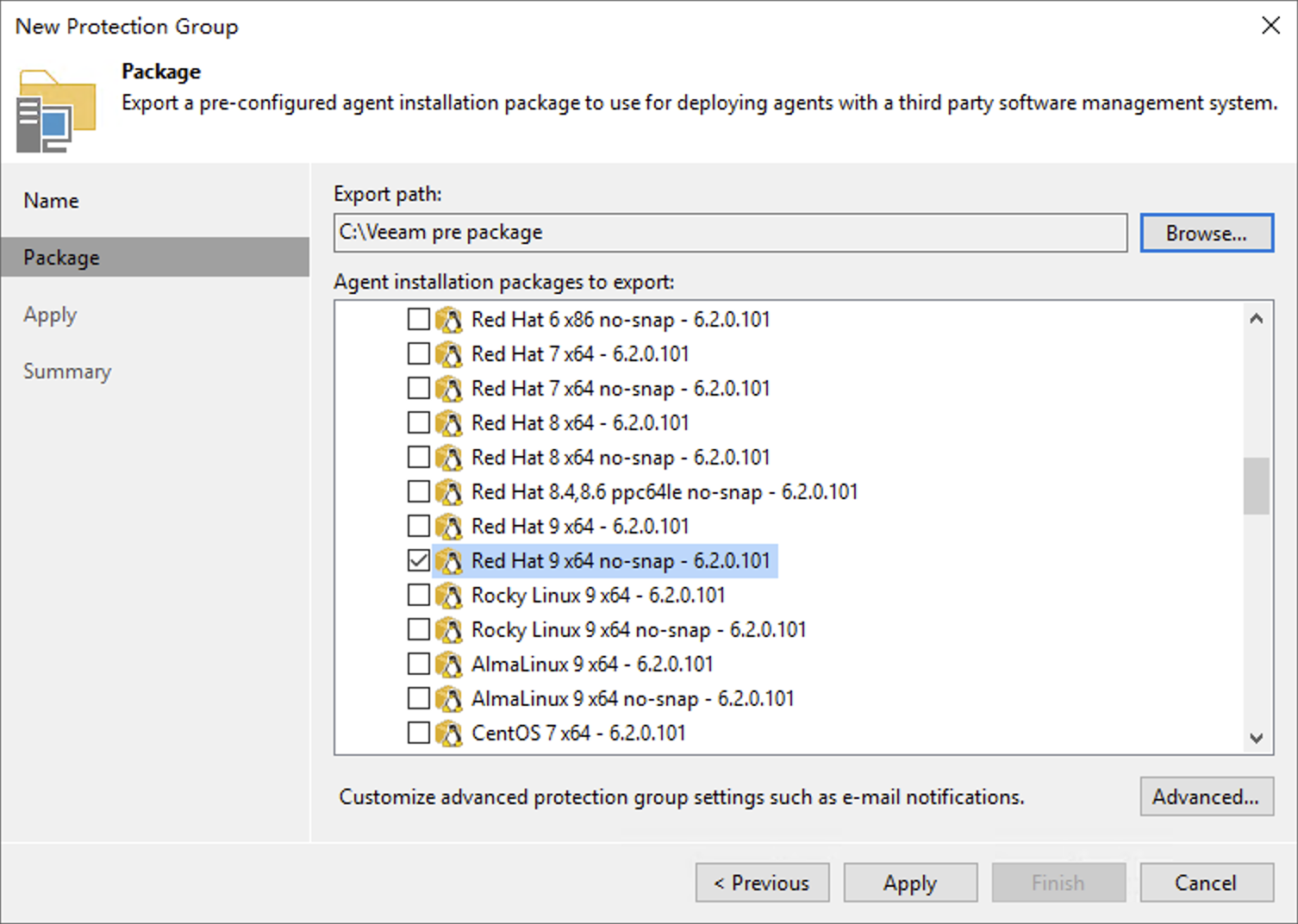This screenshot has height=924, width=1298.
Task: Toggle Red Hat 8 x64 no-snap checkbox
Action: coord(419,457)
